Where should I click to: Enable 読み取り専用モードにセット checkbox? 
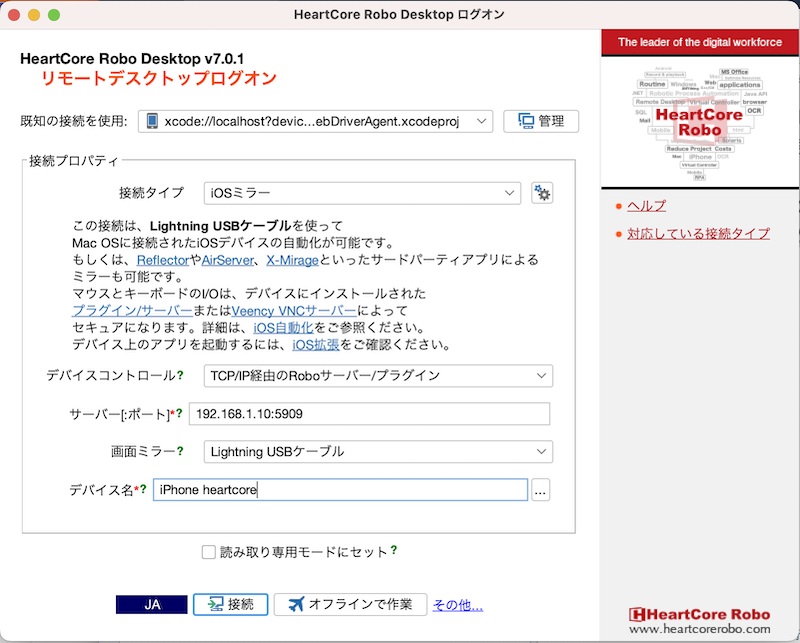pos(209,552)
